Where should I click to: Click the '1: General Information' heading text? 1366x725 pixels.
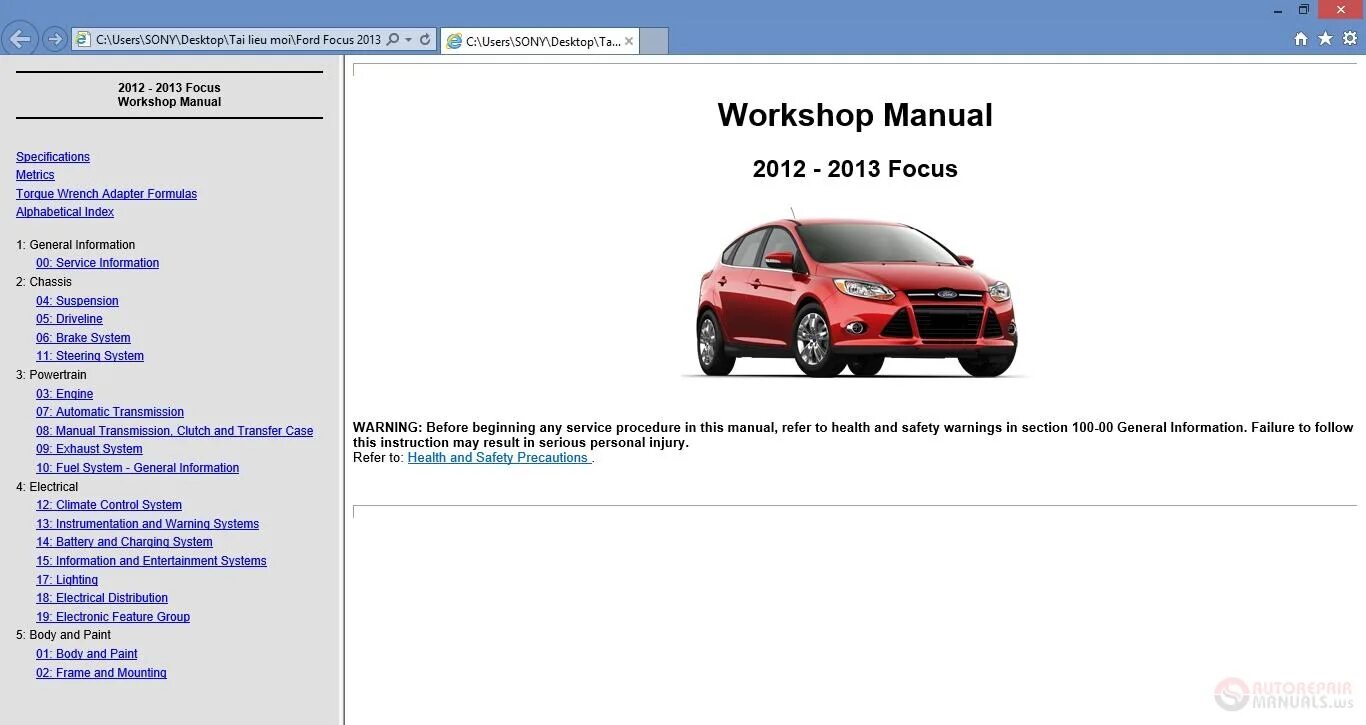75,245
